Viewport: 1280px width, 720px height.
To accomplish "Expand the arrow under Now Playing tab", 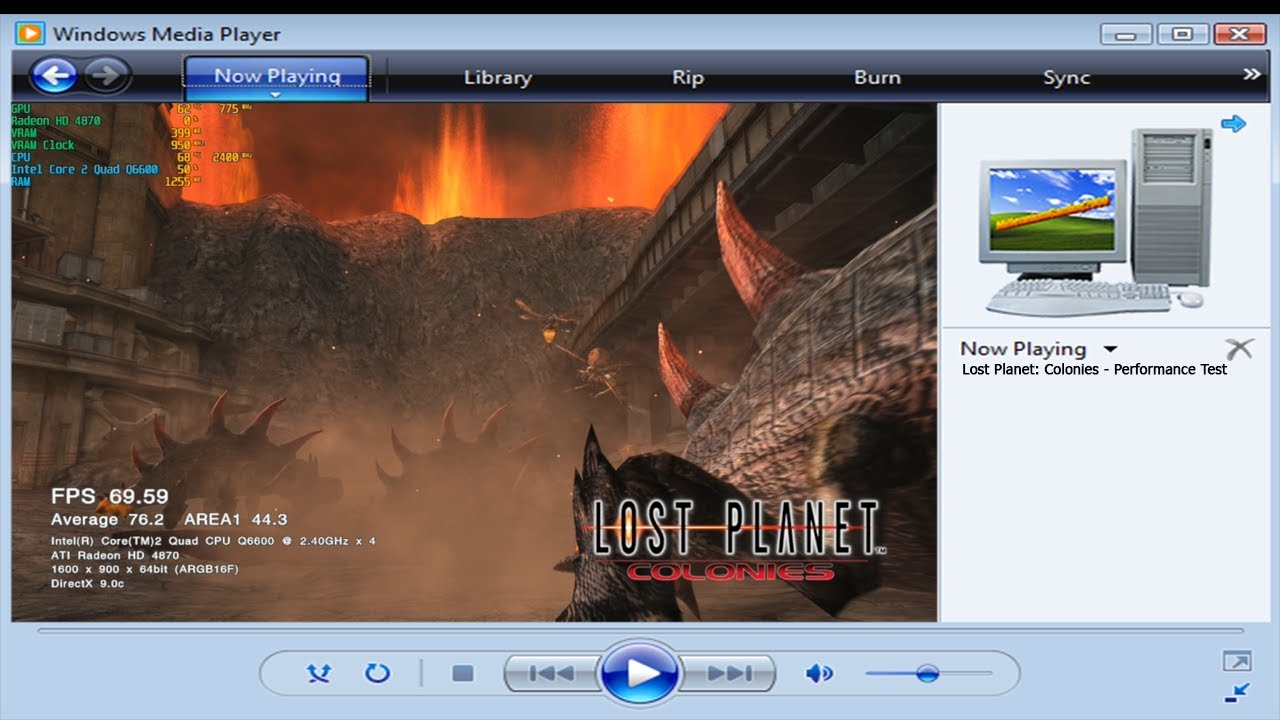I will point(277,96).
